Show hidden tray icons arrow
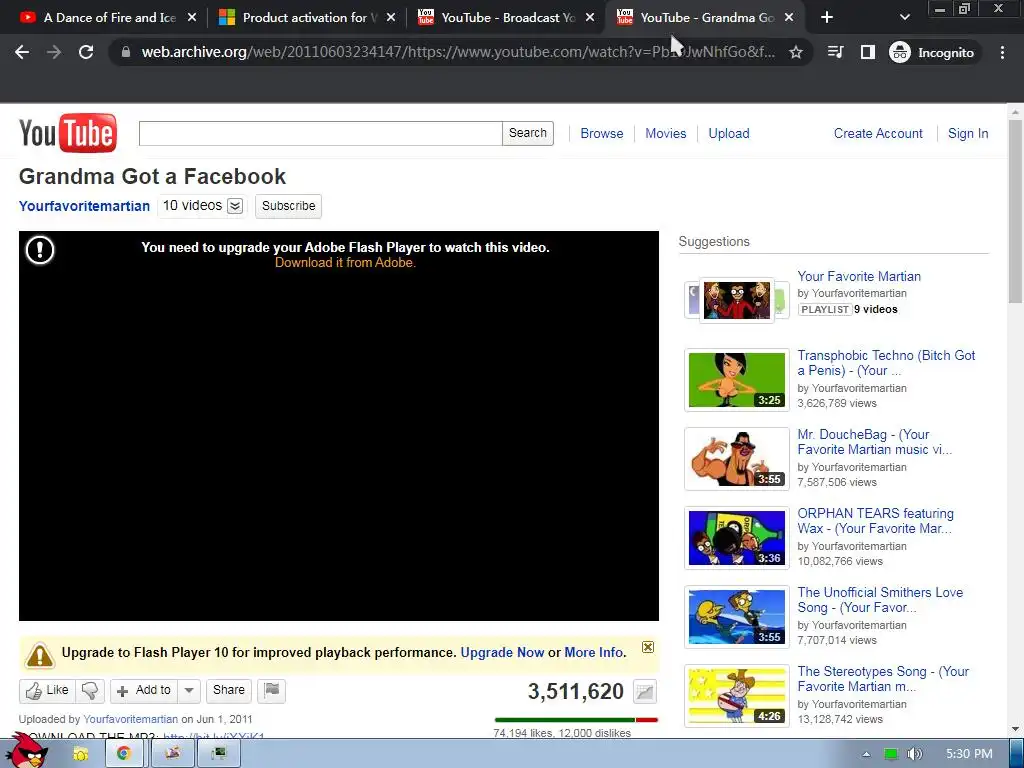1024x768 pixels. (x=866, y=754)
